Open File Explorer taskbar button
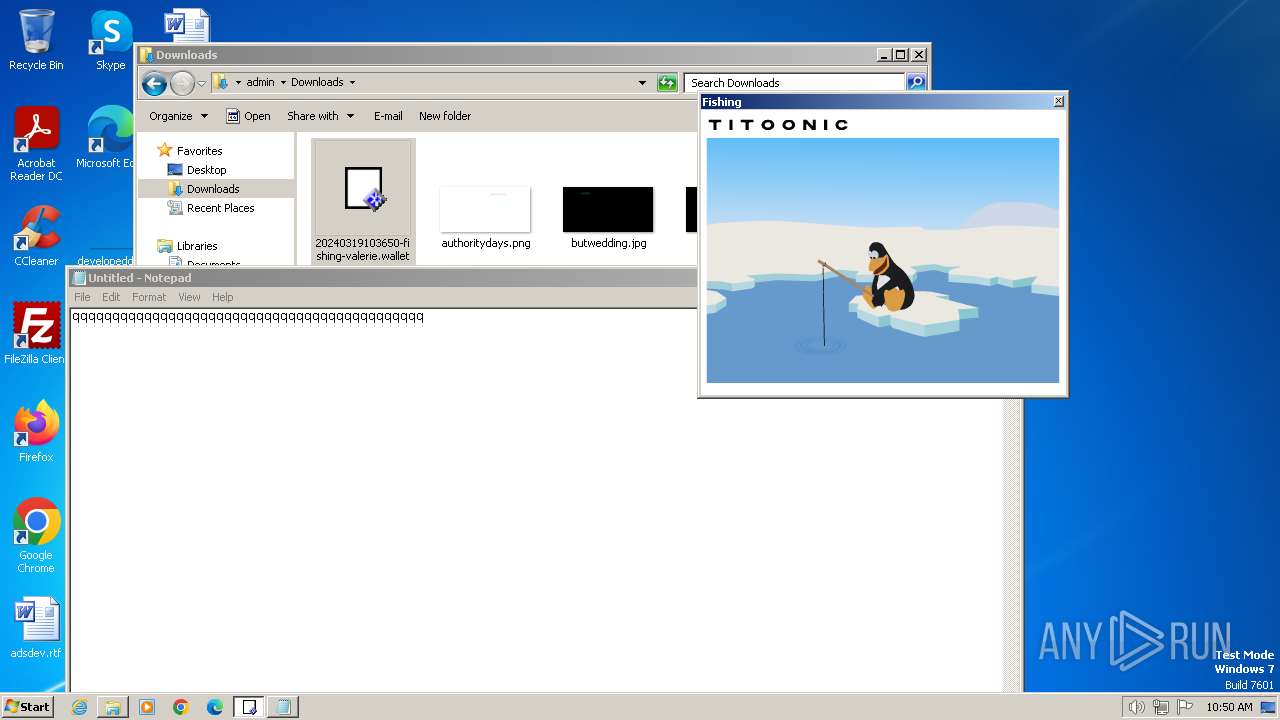The width and height of the screenshot is (1280, 720). (113, 707)
